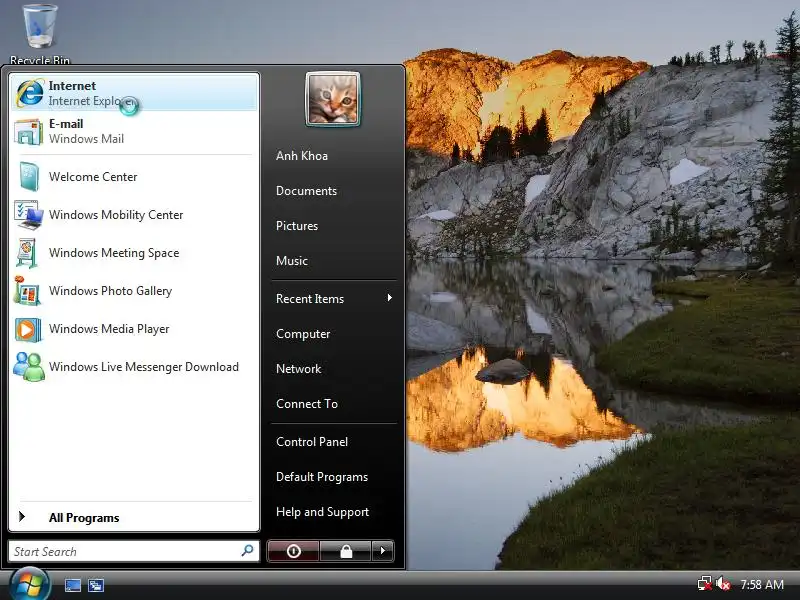Open Default Programs
Viewport: 800px width, 600px height.
322,477
